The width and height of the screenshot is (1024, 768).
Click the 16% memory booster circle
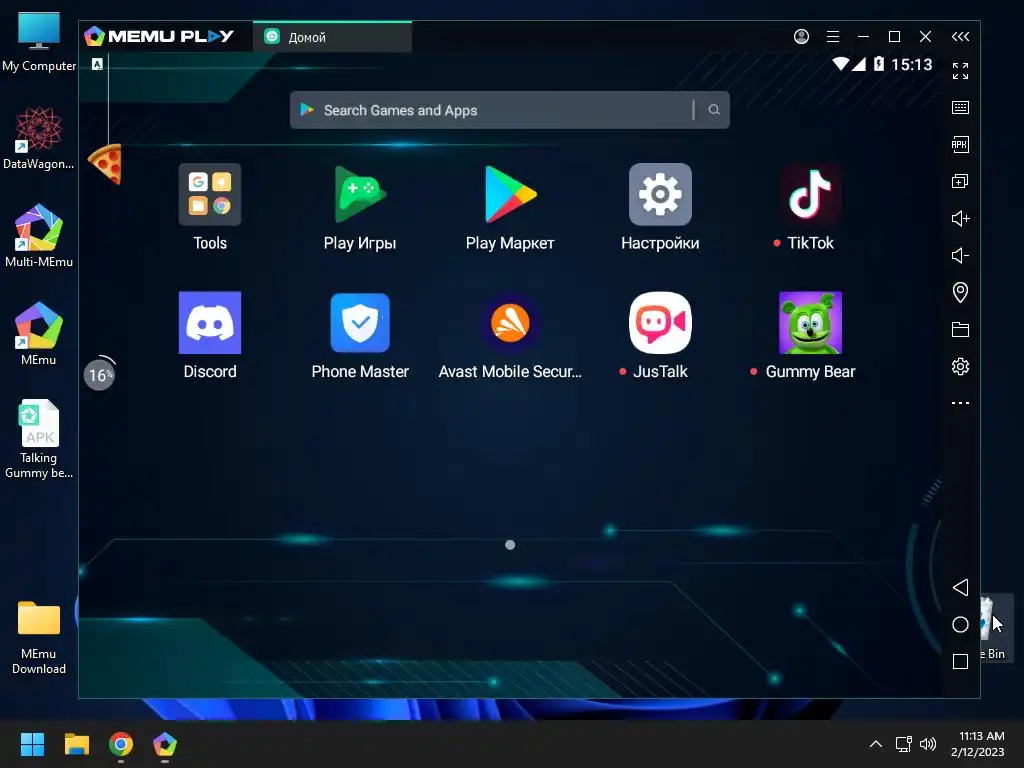point(99,375)
